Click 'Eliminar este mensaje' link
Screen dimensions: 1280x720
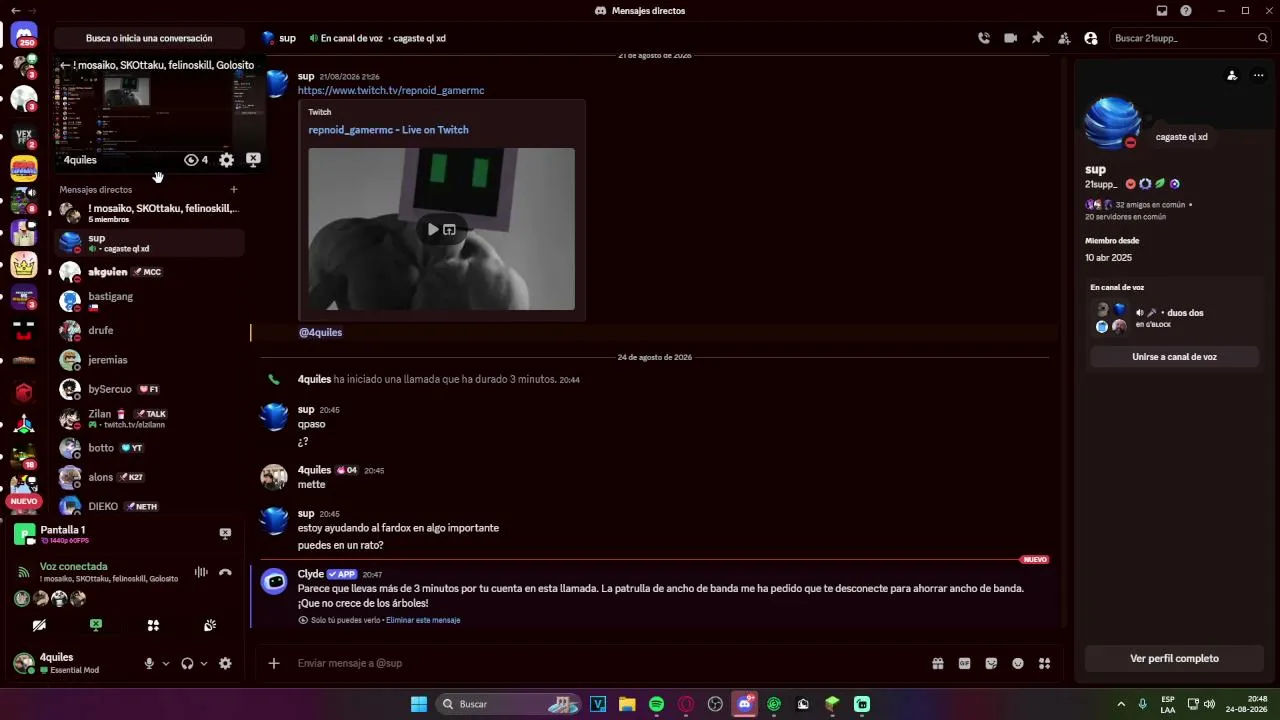423,620
